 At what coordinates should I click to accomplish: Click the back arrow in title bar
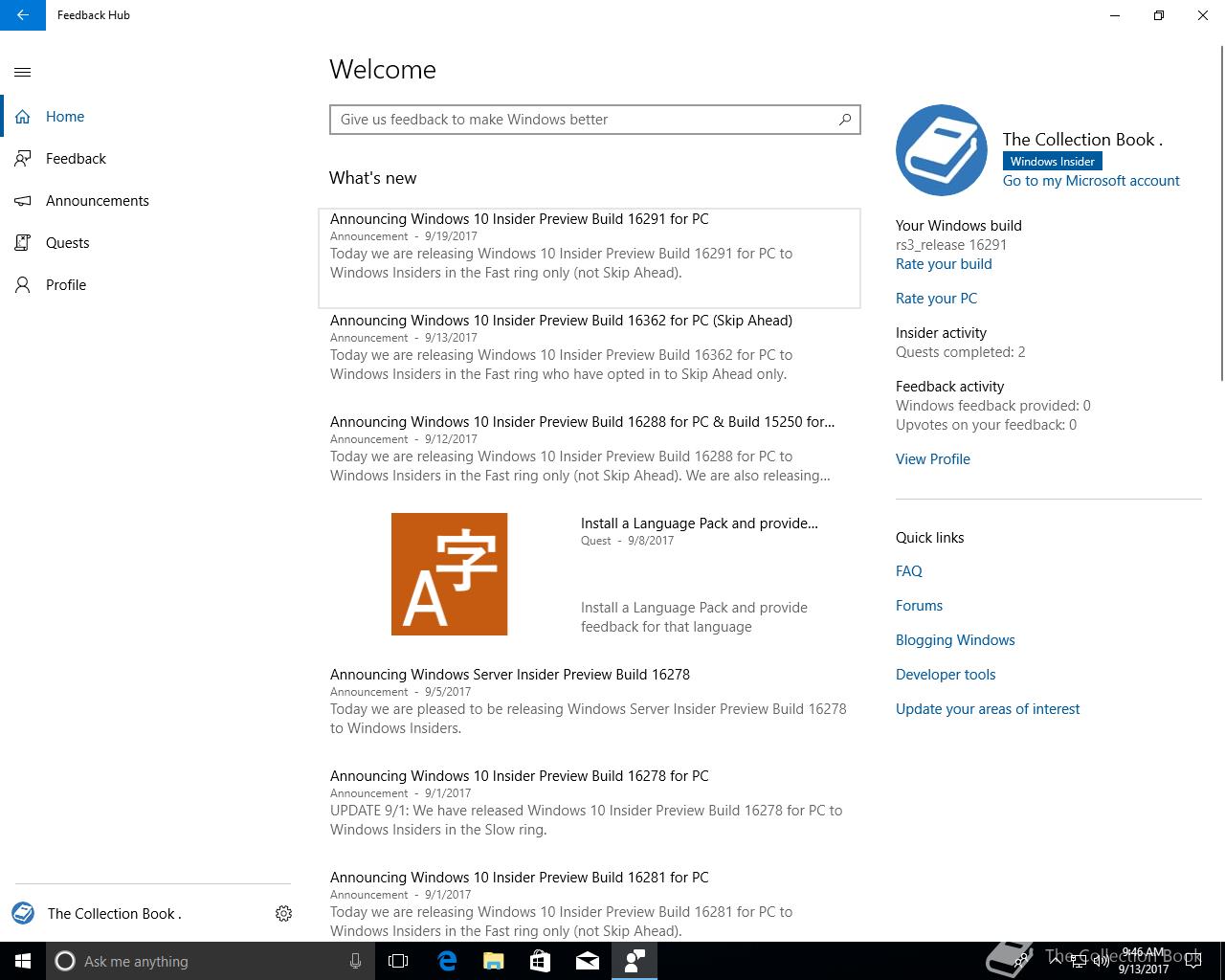click(x=23, y=15)
